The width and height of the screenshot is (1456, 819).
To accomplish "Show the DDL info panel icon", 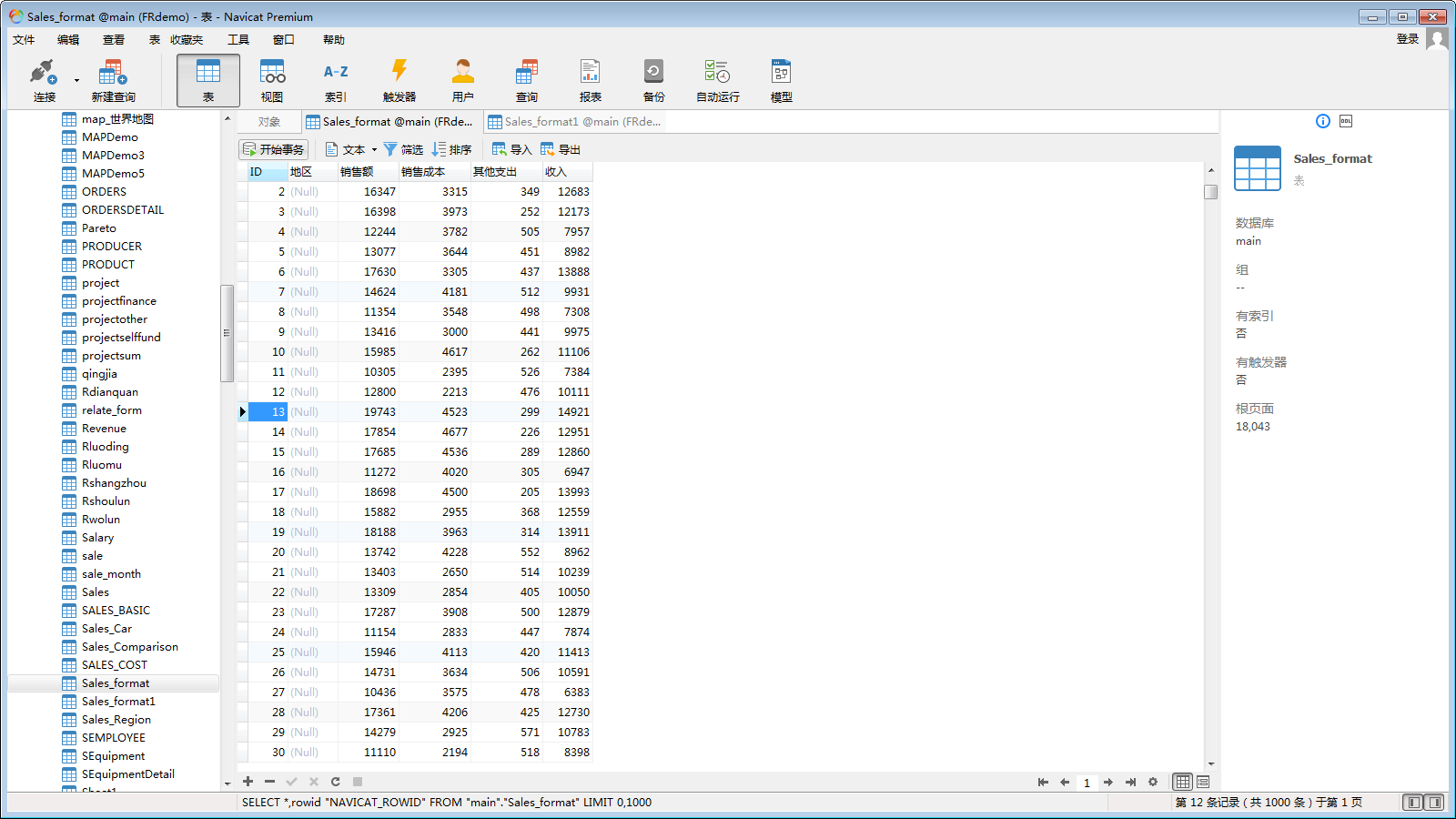I will [x=1346, y=121].
